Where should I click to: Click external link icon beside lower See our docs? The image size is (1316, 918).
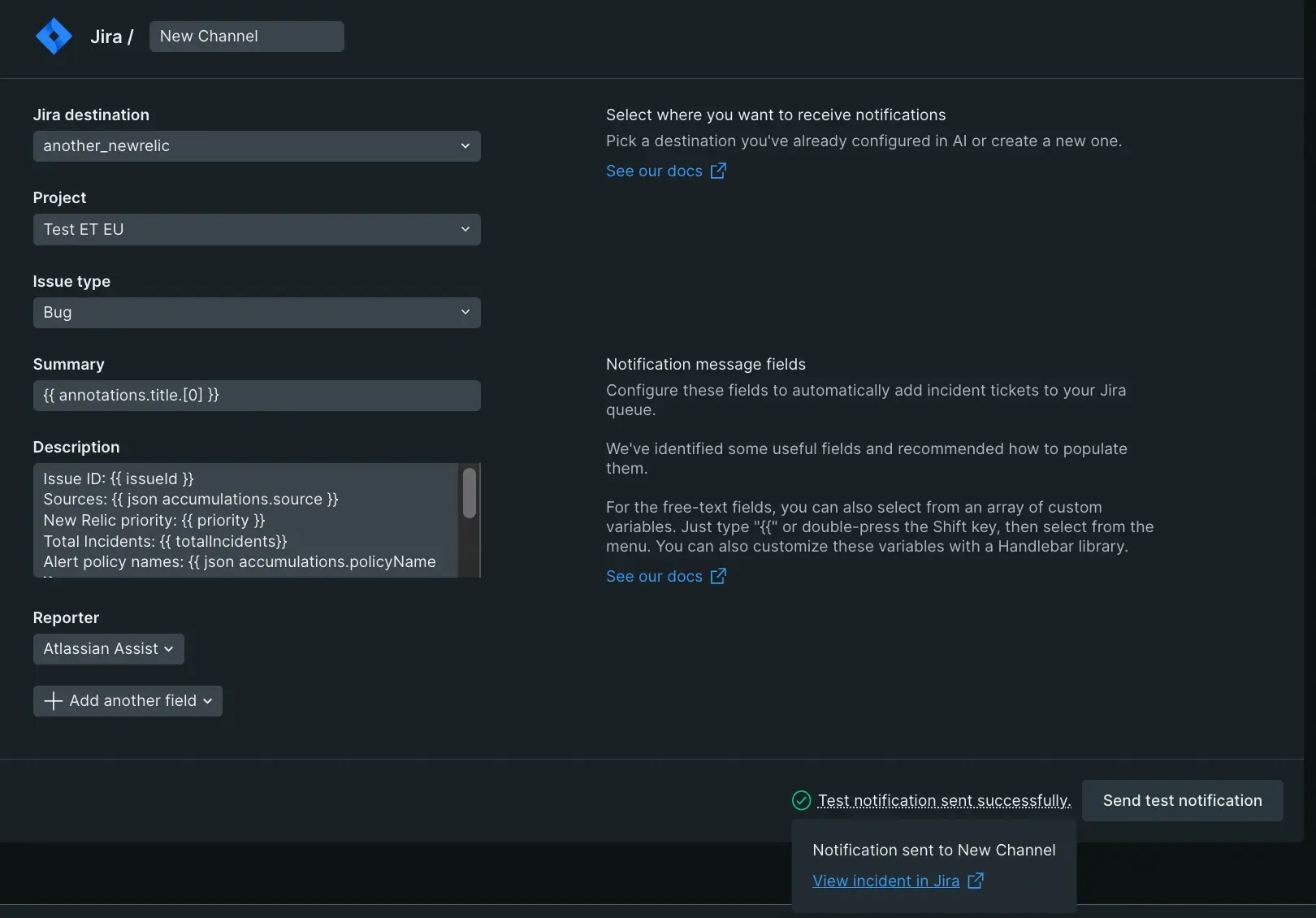718,576
